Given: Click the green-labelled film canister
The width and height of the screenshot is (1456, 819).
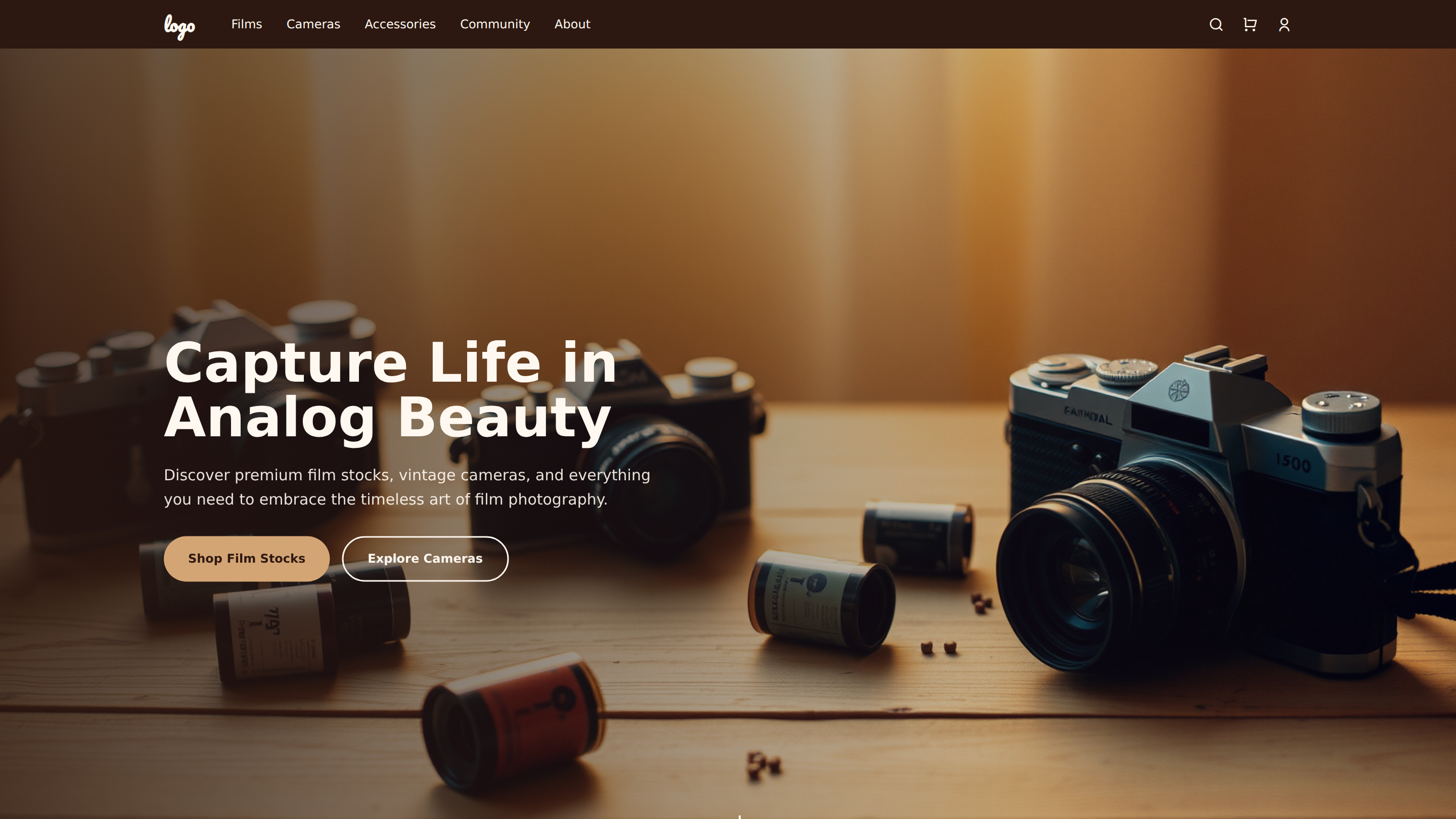Looking at the screenshot, I should tap(821, 600).
